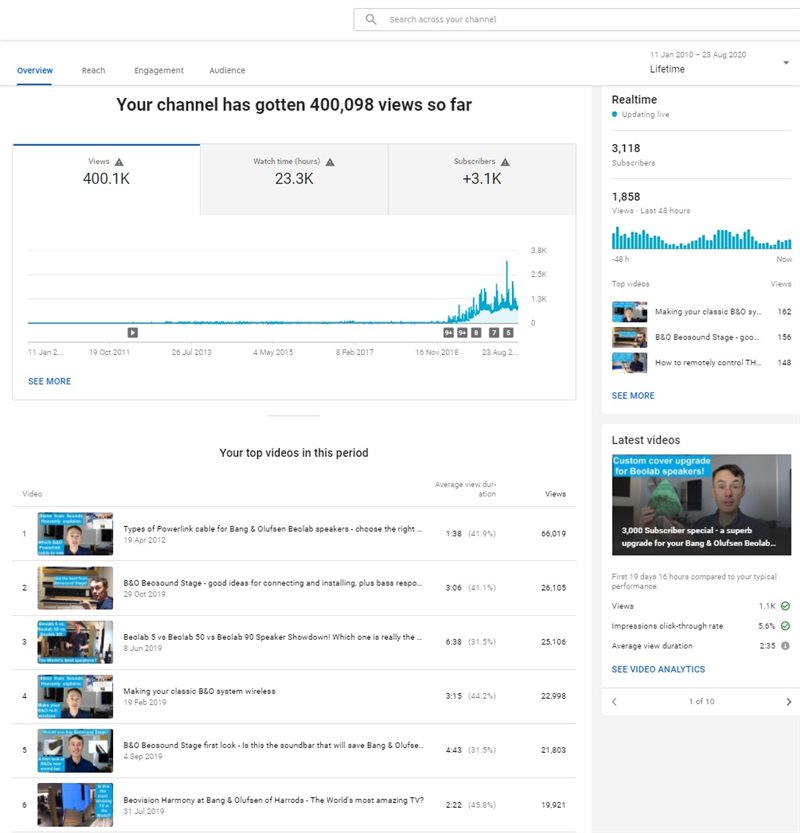The height and width of the screenshot is (833, 800).
Task: Click SEE MORE in Realtime panel
Action: point(633,395)
